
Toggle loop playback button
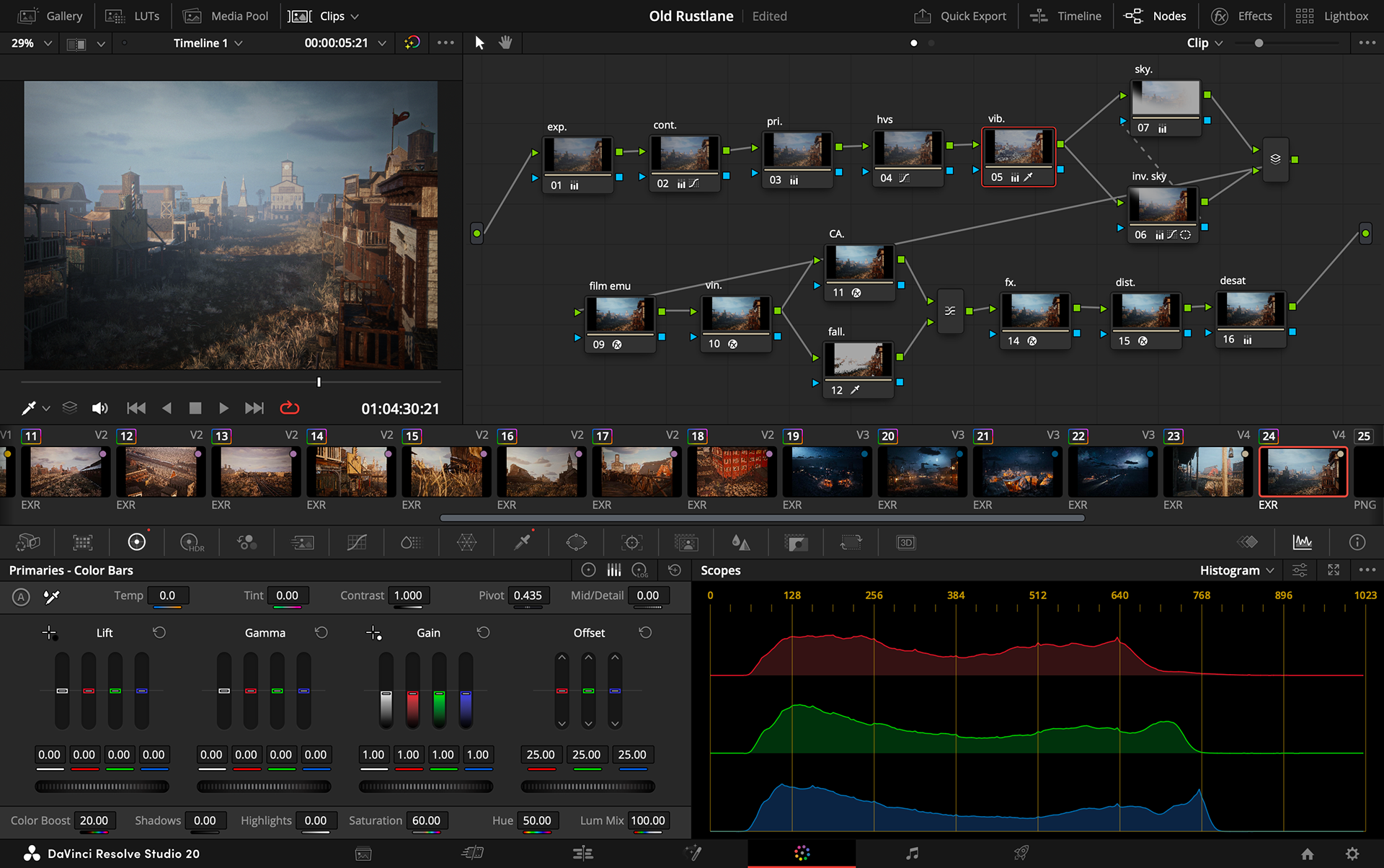point(289,408)
